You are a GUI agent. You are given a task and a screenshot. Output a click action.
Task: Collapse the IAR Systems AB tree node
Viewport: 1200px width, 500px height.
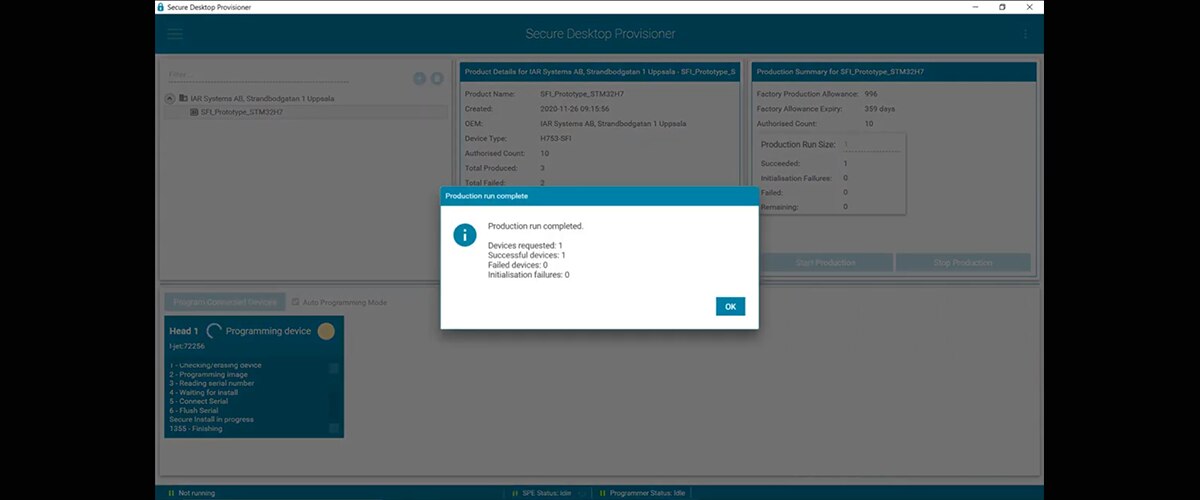(x=170, y=98)
